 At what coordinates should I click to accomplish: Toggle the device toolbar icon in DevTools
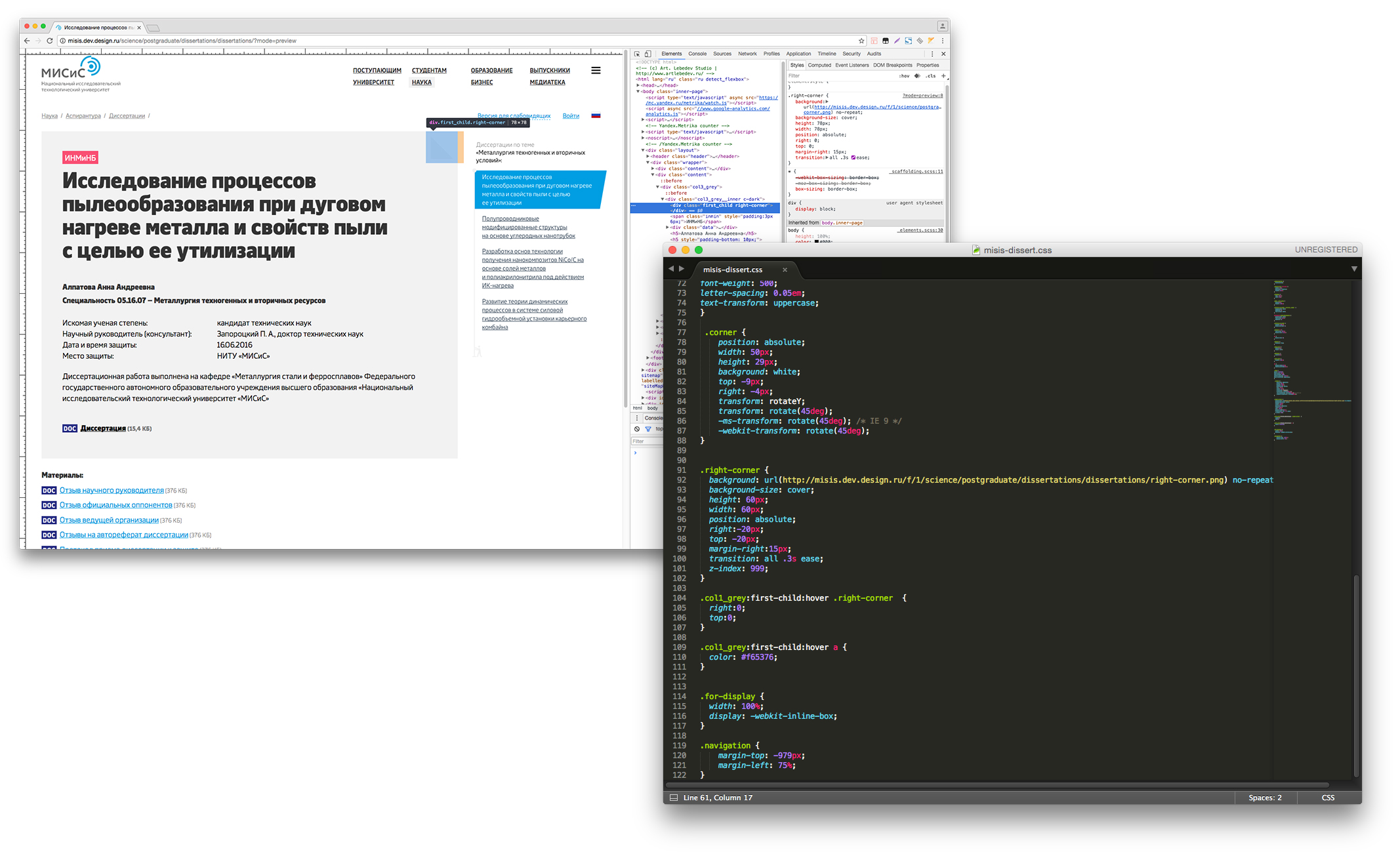coord(648,54)
